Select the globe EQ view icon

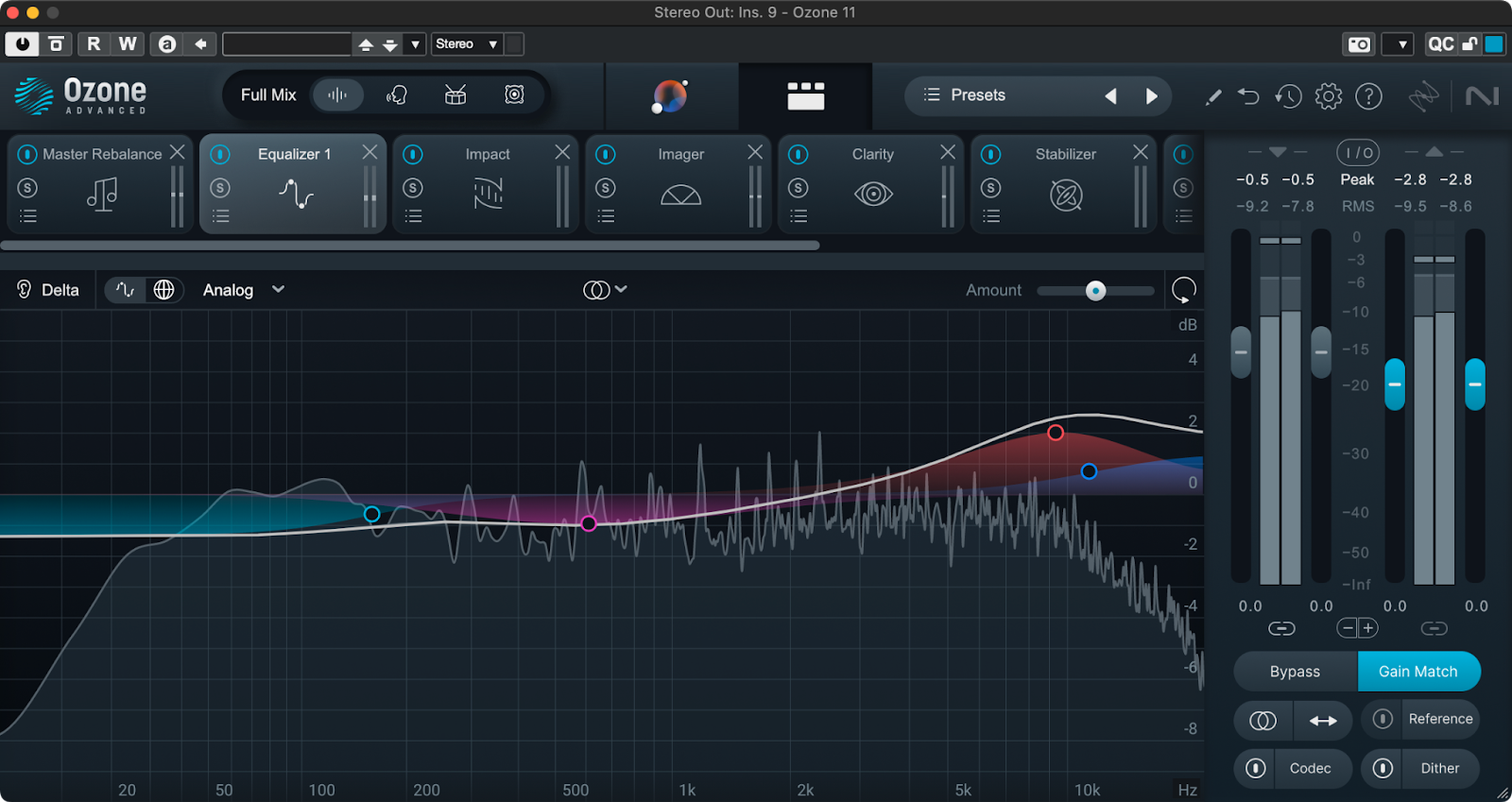coord(163,290)
